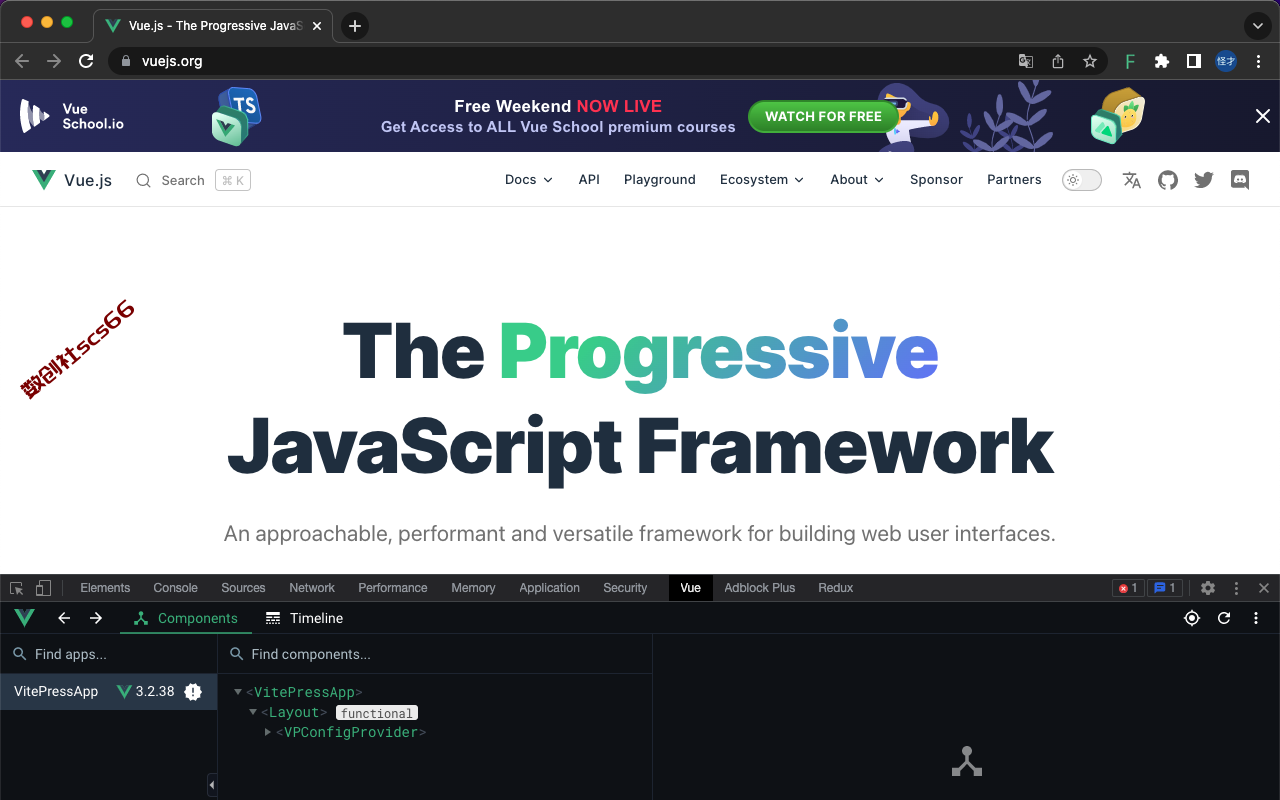
Task: Click the Vue.js logo home link
Action: click(x=72, y=180)
